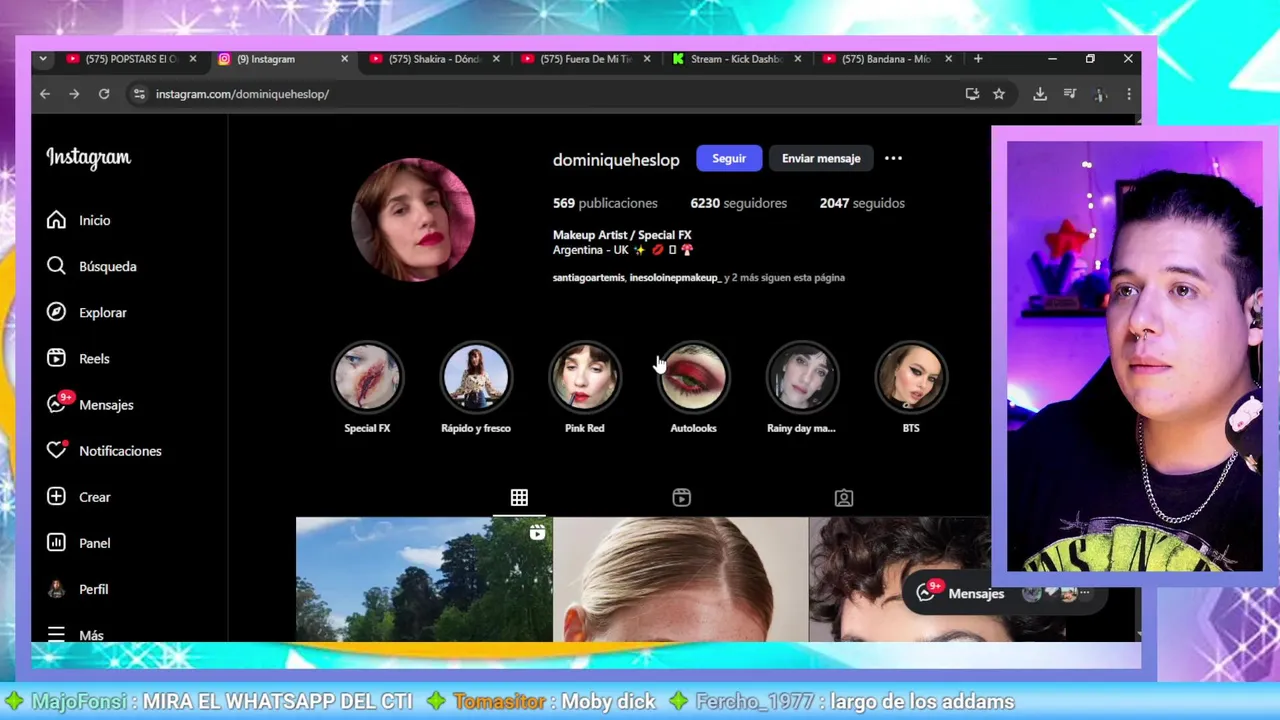
Task: Bookmark page with star icon
Action: coord(998,94)
